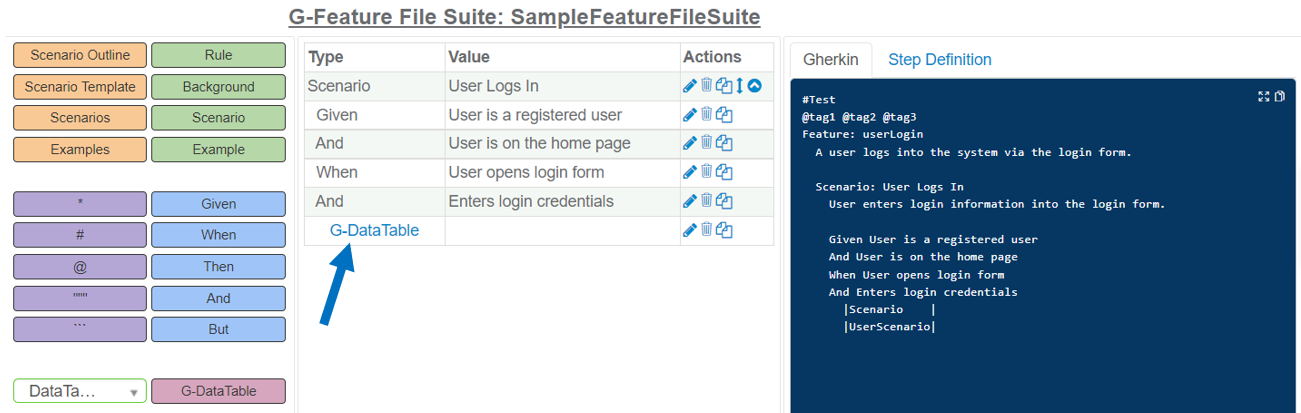Click the Type column header

point(374,57)
